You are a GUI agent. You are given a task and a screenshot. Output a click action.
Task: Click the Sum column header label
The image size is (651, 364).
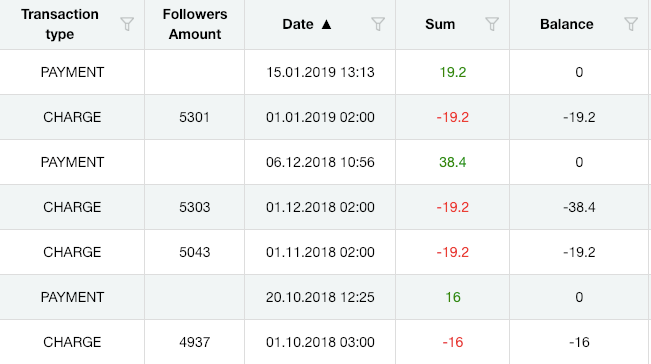point(440,24)
